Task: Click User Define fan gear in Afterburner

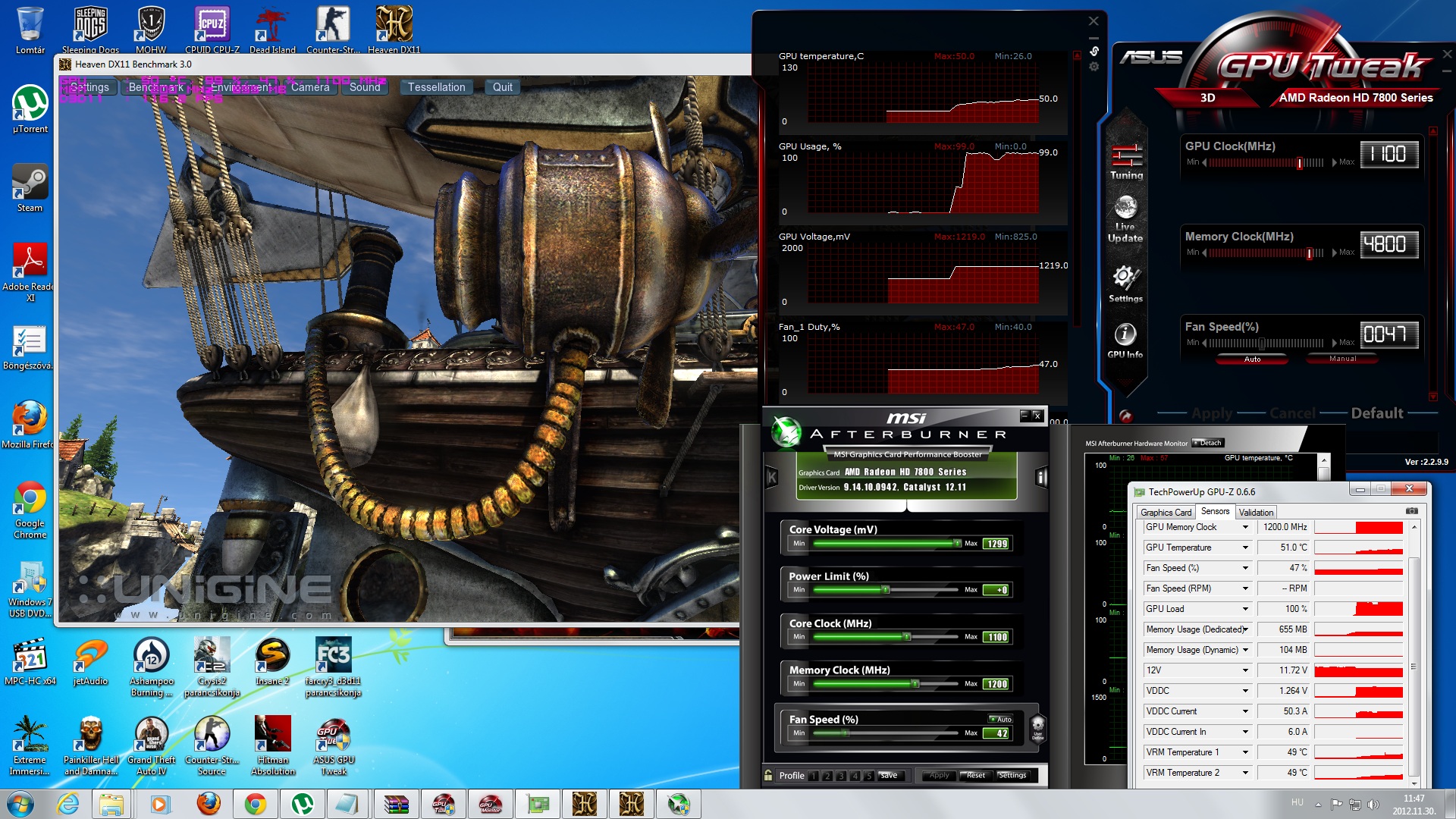Action: coord(1038,727)
